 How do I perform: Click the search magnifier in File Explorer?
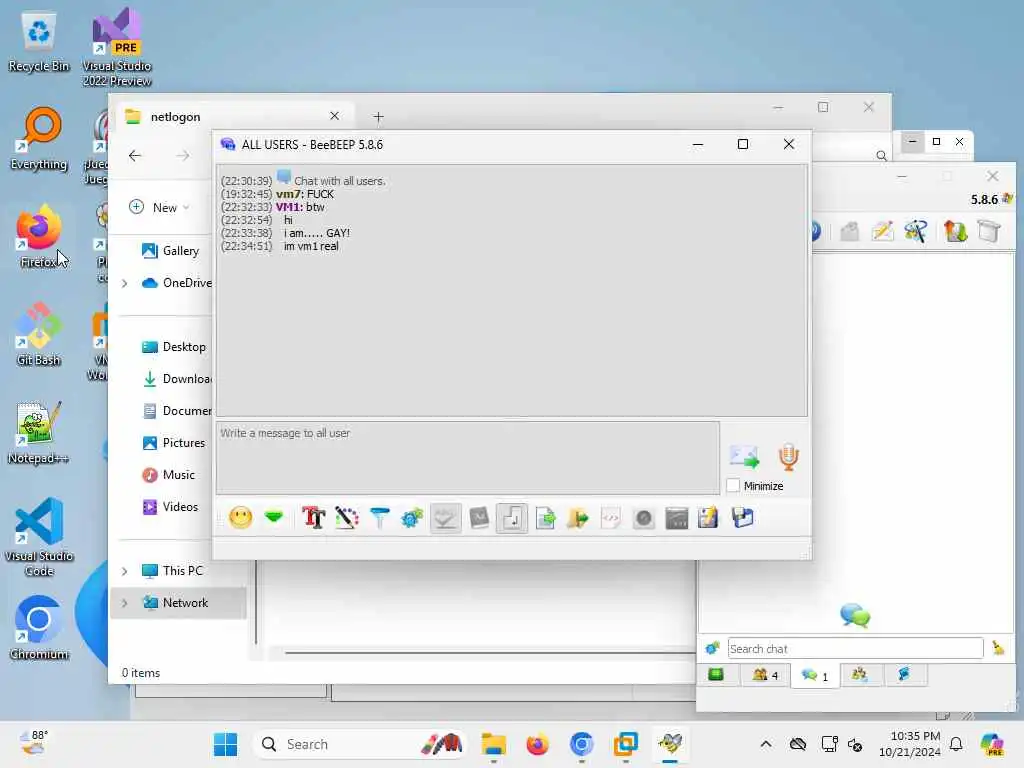coord(881,155)
